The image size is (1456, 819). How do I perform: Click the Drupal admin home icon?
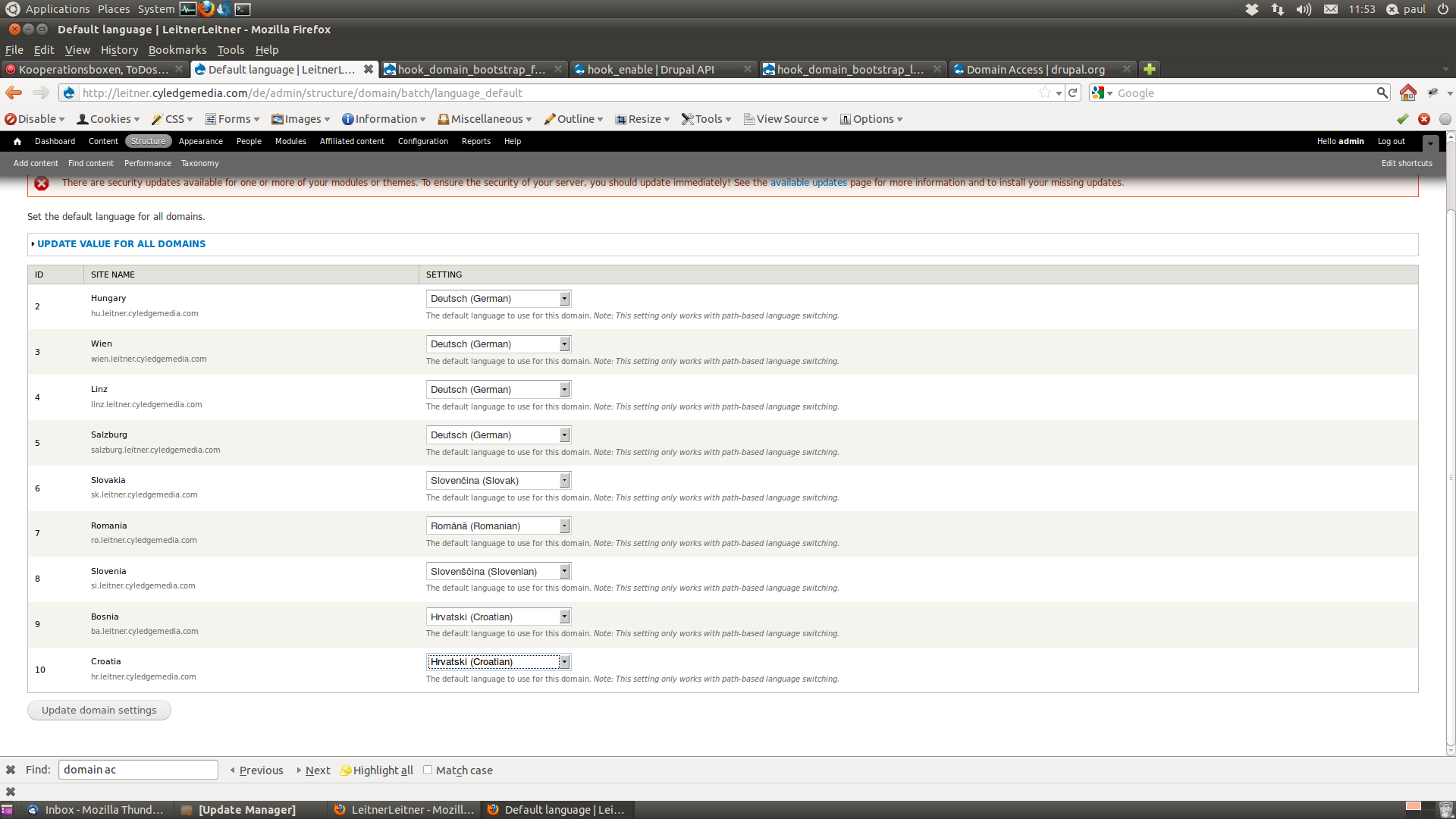17,141
